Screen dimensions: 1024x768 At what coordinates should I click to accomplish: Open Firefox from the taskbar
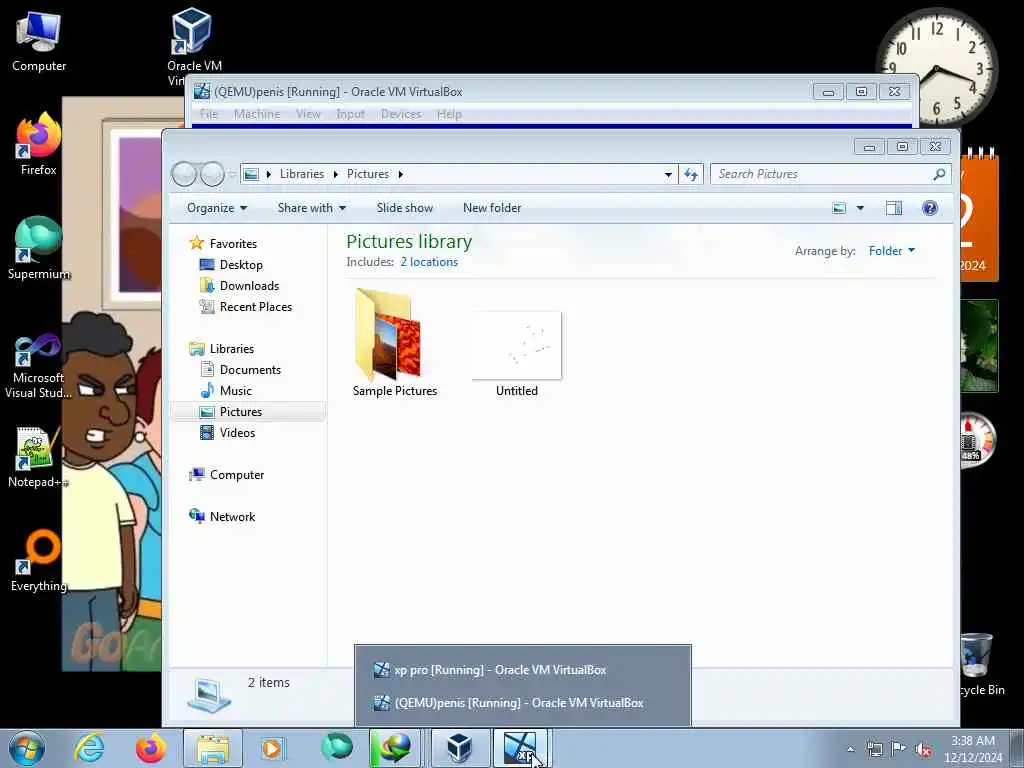(151, 748)
